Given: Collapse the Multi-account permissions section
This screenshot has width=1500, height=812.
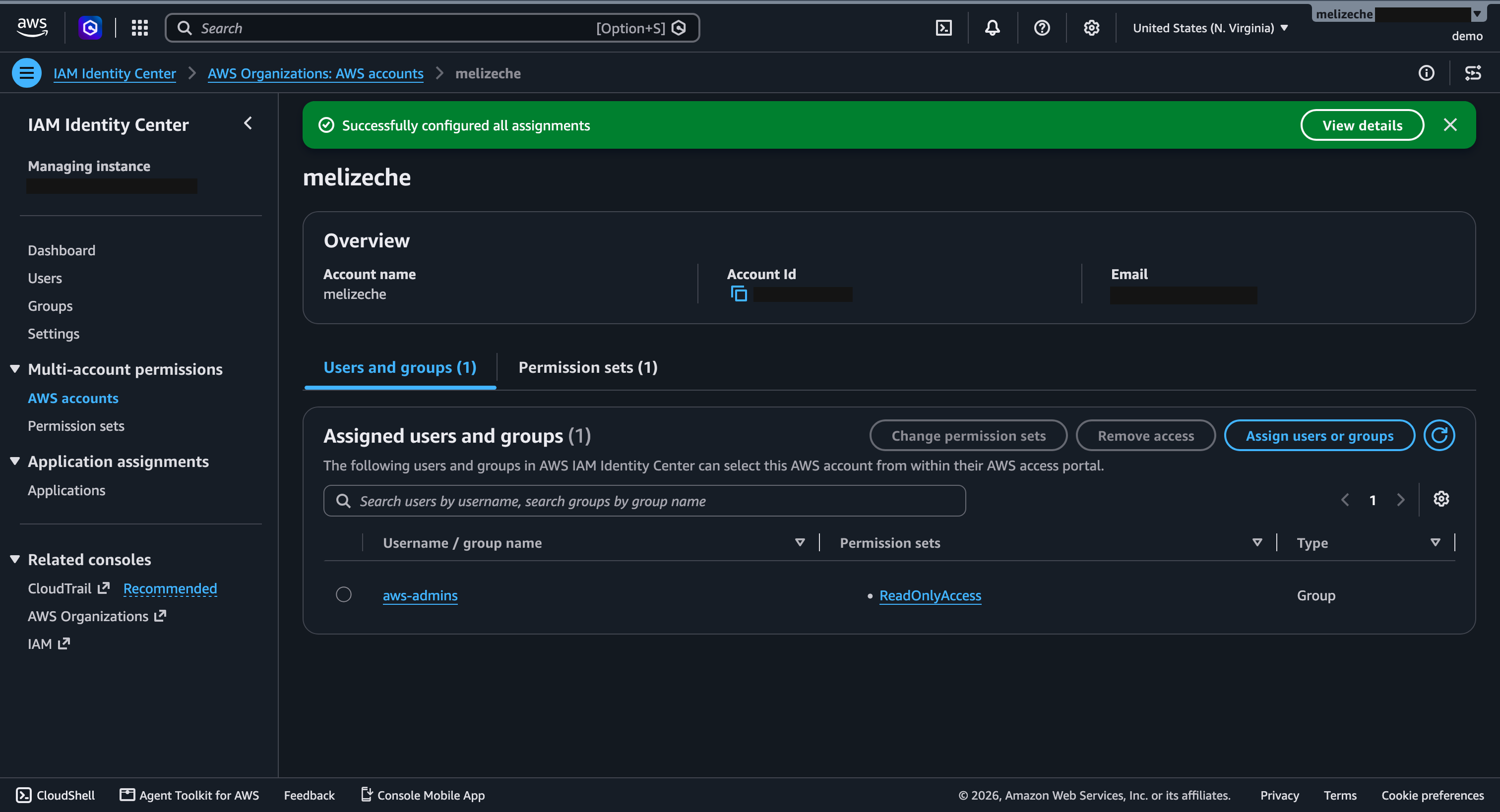Looking at the screenshot, I should click(15, 369).
